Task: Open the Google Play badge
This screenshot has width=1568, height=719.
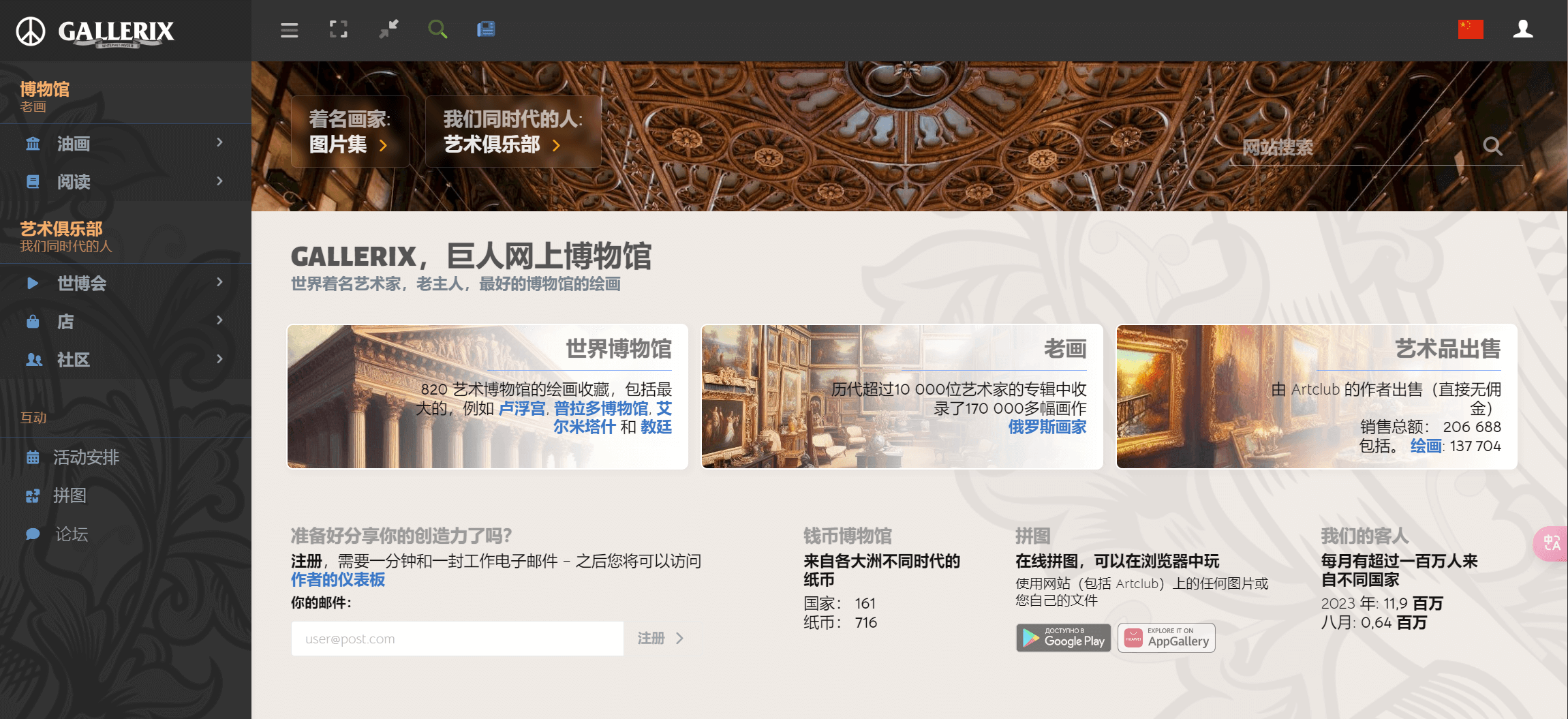Action: click(1063, 638)
